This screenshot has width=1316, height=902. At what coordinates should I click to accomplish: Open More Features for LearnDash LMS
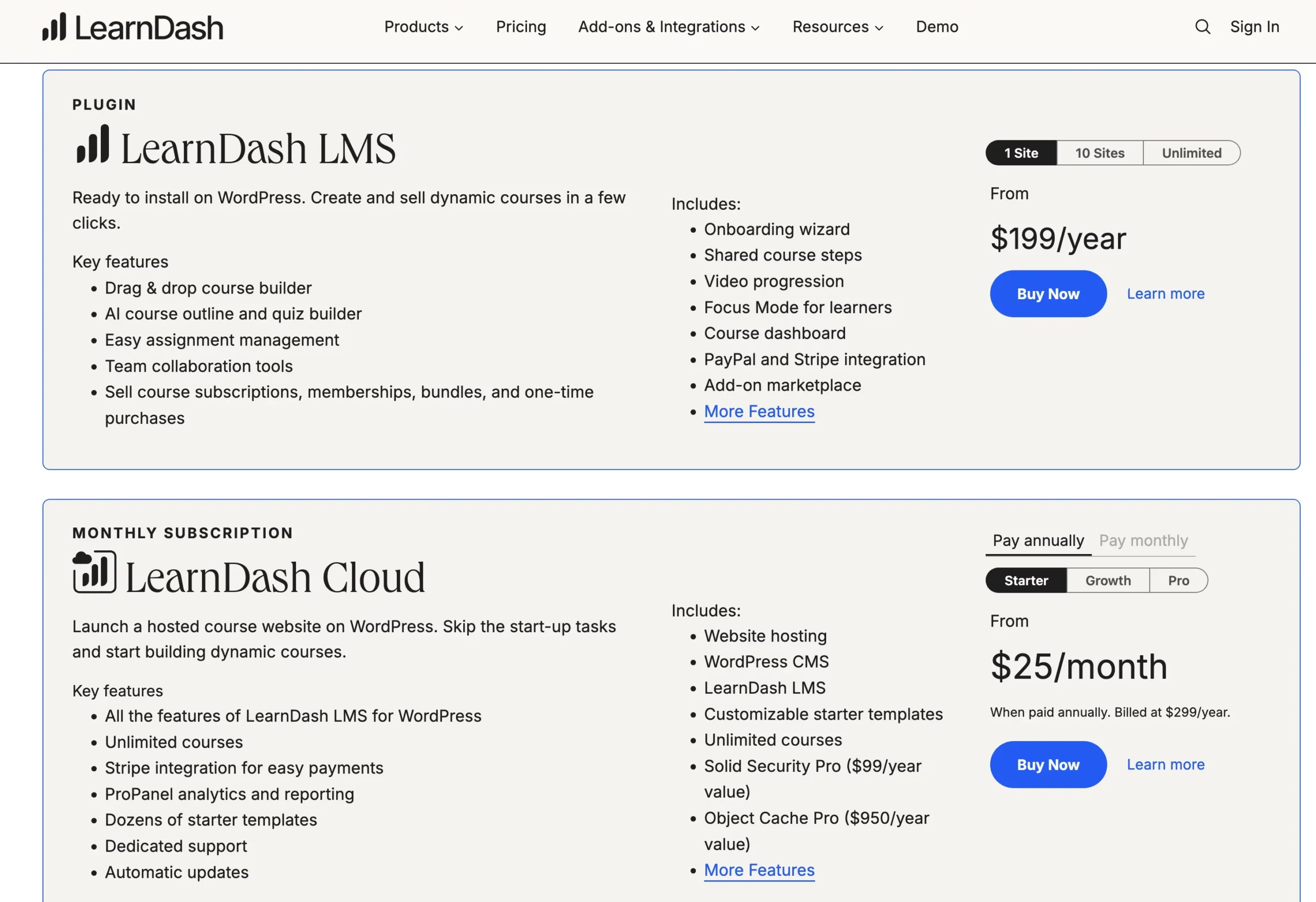(x=759, y=412)
